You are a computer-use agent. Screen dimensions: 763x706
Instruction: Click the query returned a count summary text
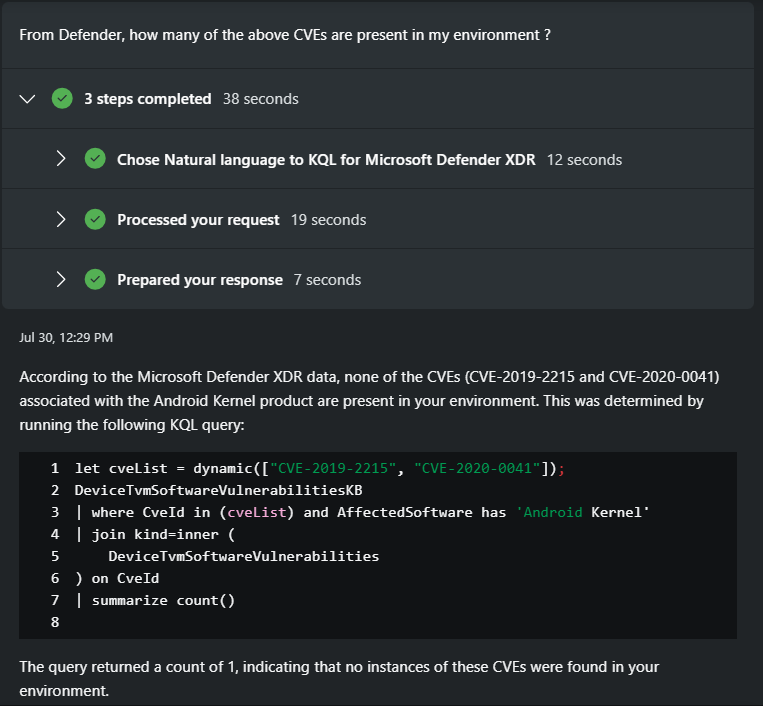click(x=340, y=678)
